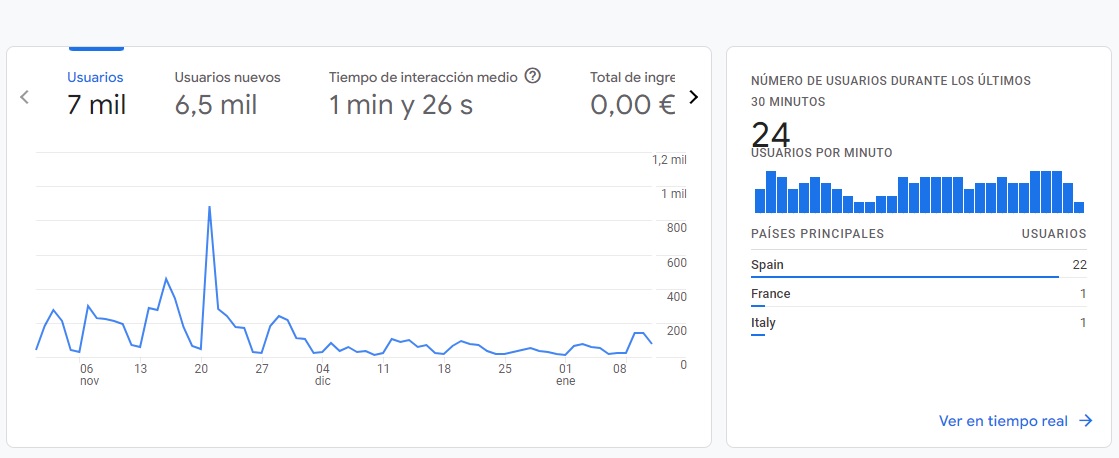This screenshot has width=1119, height=458.
Task: Select the Usuarios nuevos metric tab
Action: coord(228,93)
